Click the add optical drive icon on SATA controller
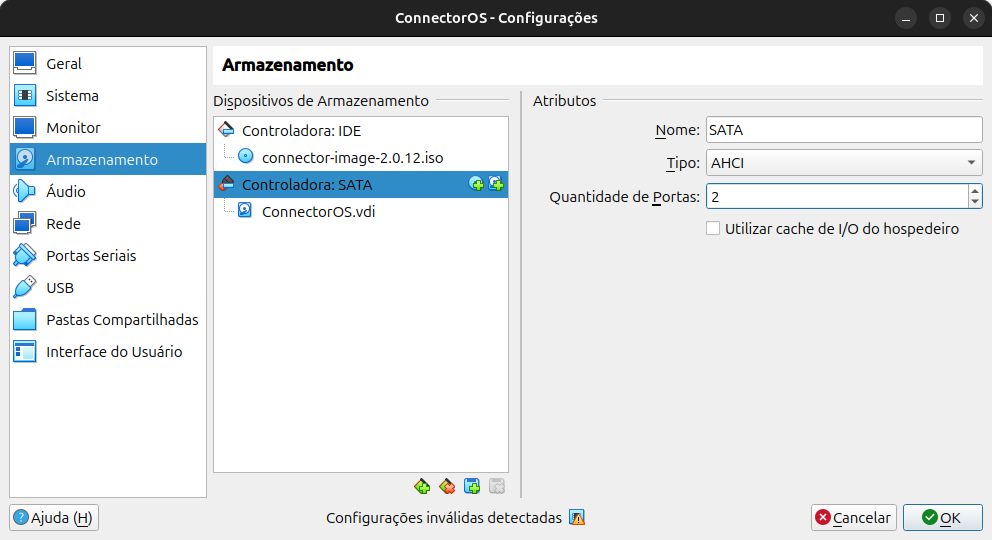 pyautogui.click(x=476, y=184)
